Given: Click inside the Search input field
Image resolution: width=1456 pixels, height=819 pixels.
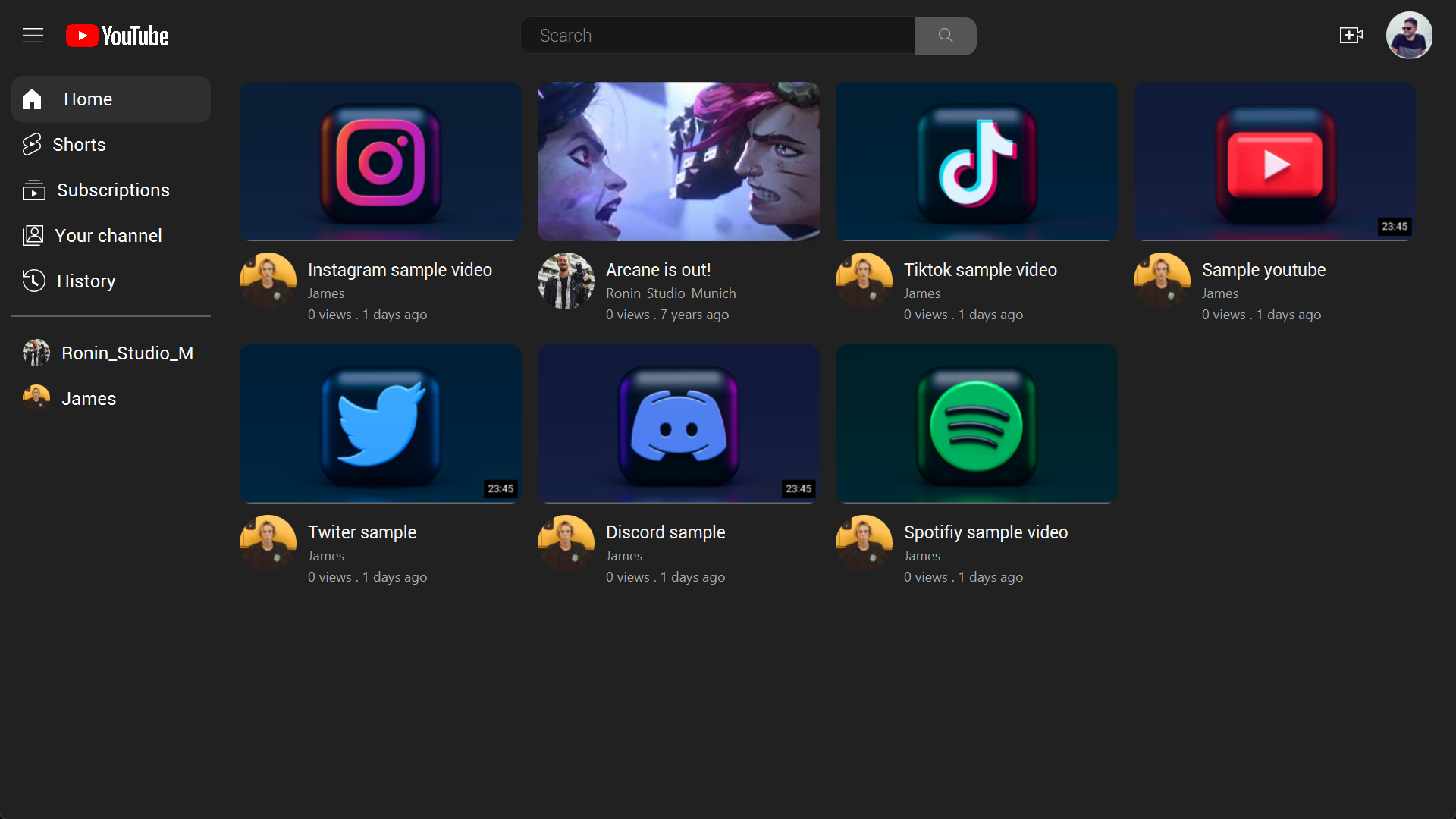Looking at the screenshot, I should [x=717, y=35].
